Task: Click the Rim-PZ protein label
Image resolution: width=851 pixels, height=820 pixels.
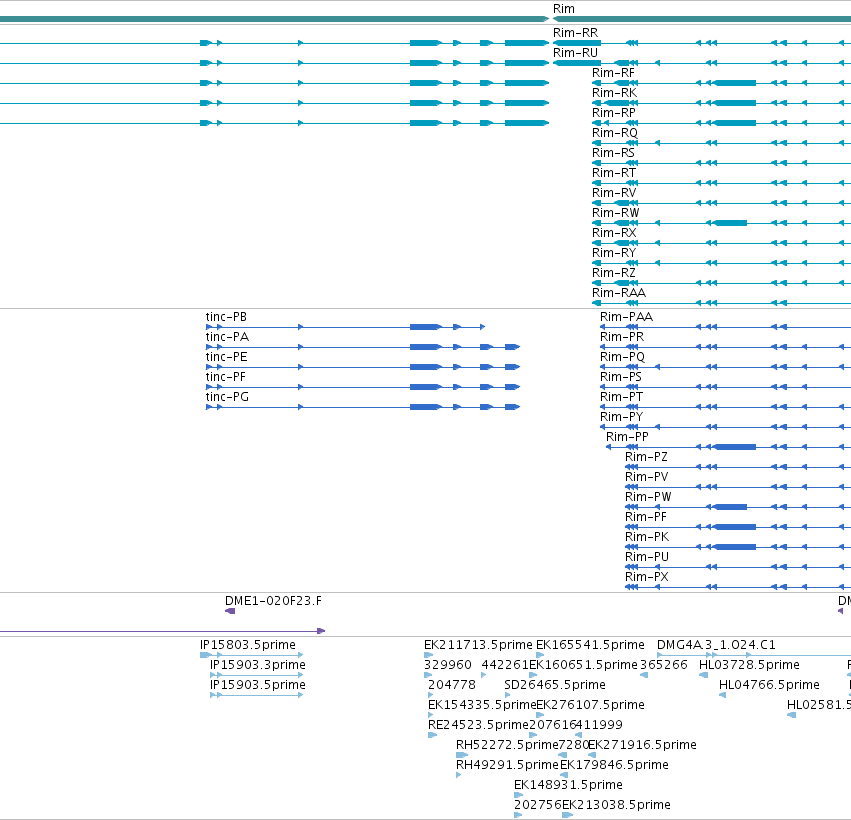Action: click(x=646, y=457)
